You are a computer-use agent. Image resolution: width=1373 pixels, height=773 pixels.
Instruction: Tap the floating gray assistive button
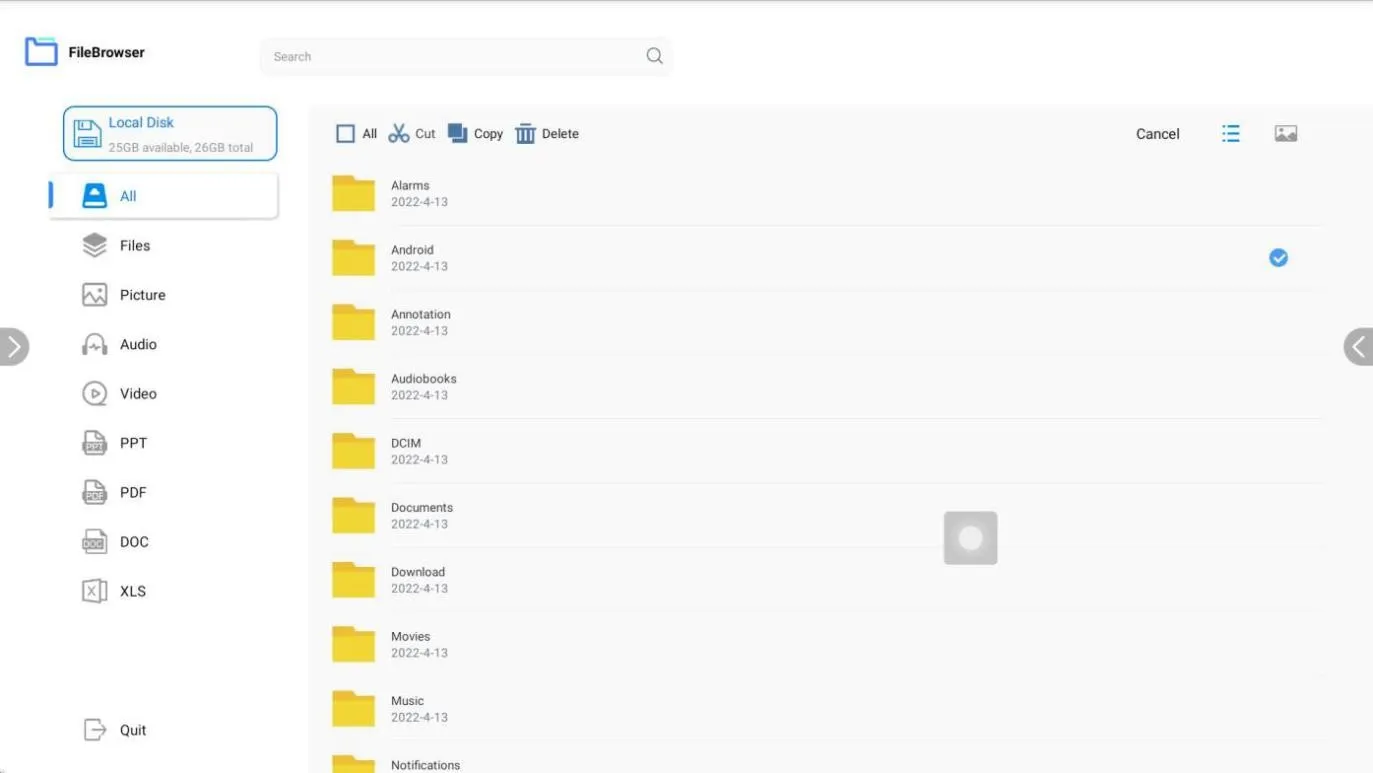tap(970, 538)
